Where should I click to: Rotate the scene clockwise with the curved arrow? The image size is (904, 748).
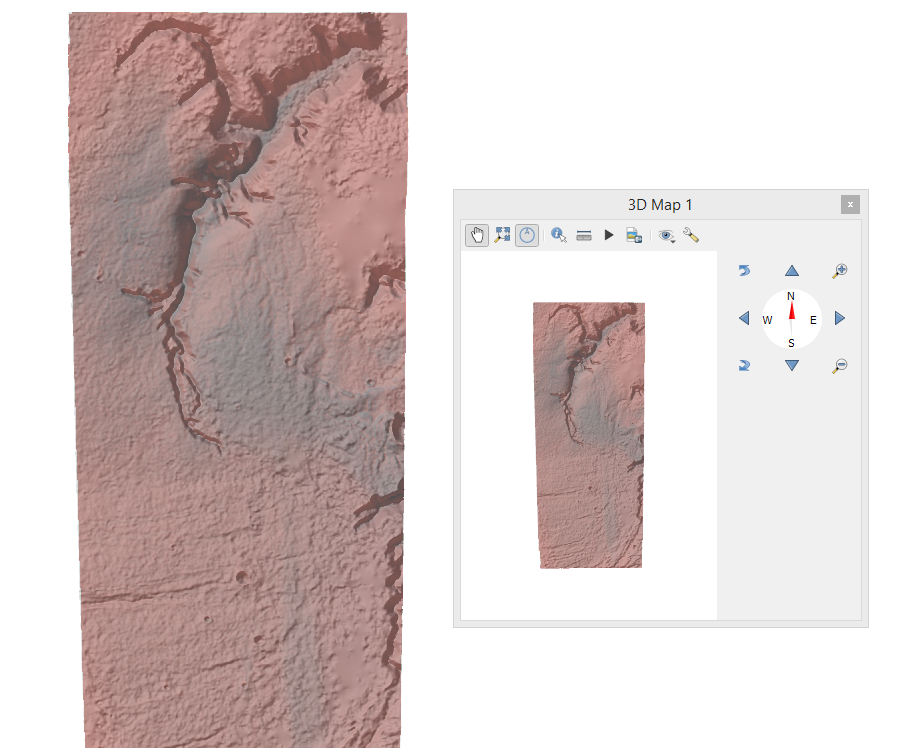coord(744,364)
